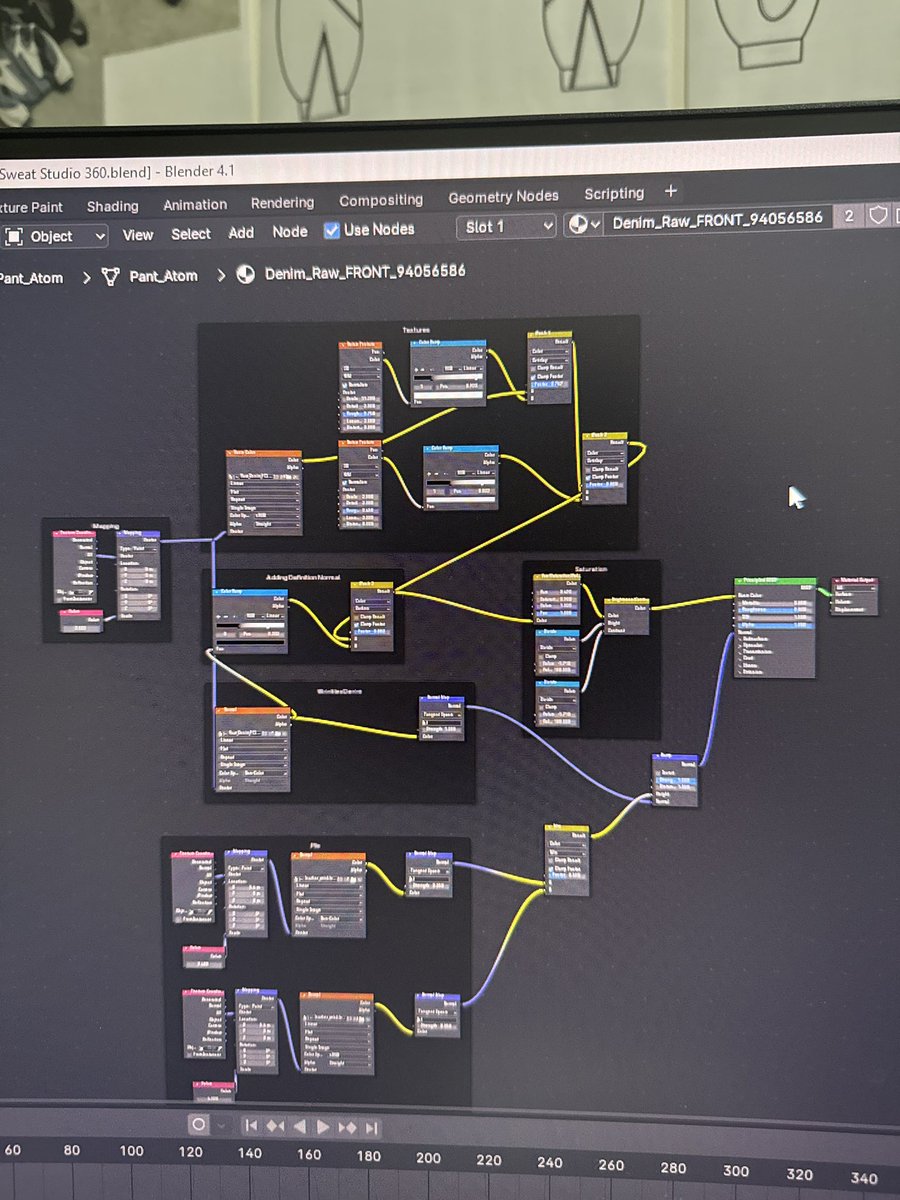
Task: Collapse the Material Output node via header arrow
Action: click(x=835, y=581)
